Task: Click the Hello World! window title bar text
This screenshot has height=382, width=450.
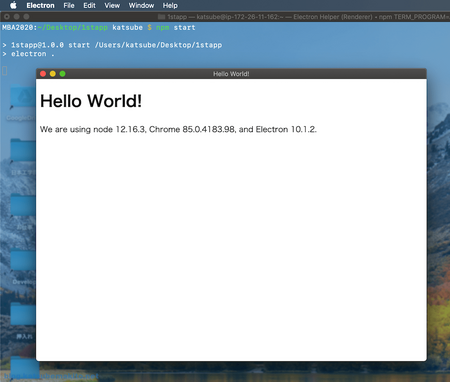Action: click(x=231, y=74)
